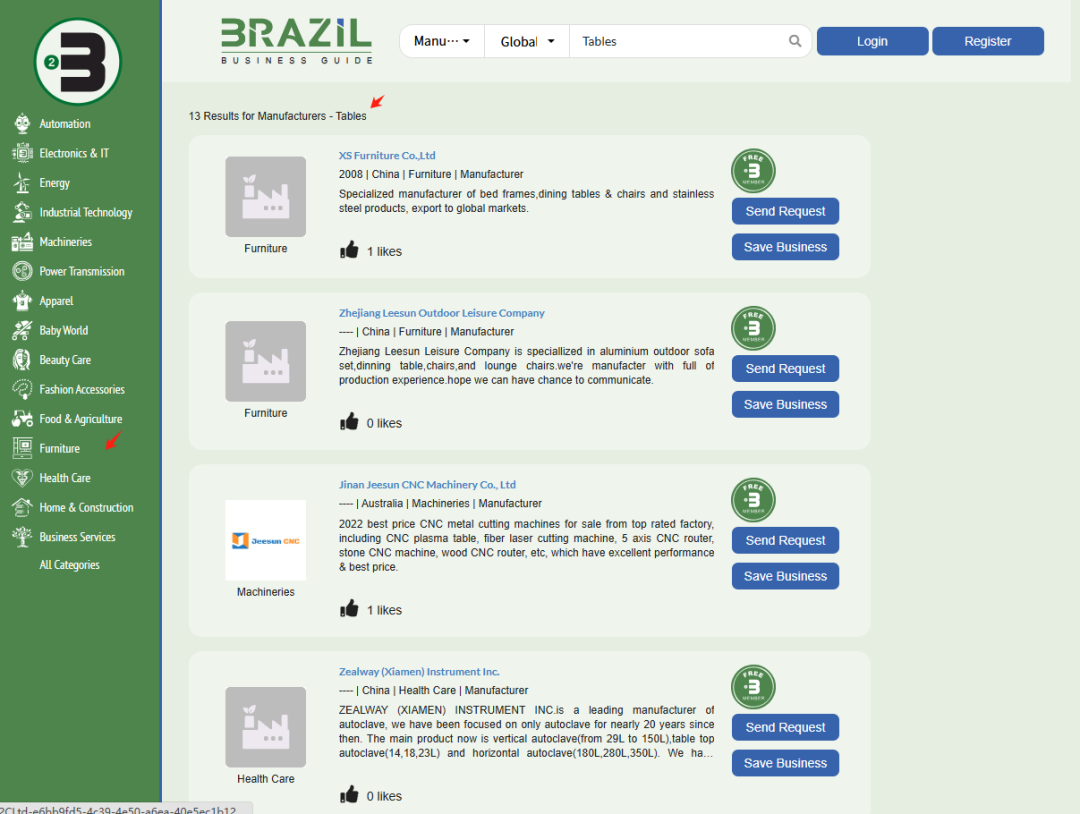Select Business Services category label
This screenshot has height=814, width=1080.
(x=77, y=537)
